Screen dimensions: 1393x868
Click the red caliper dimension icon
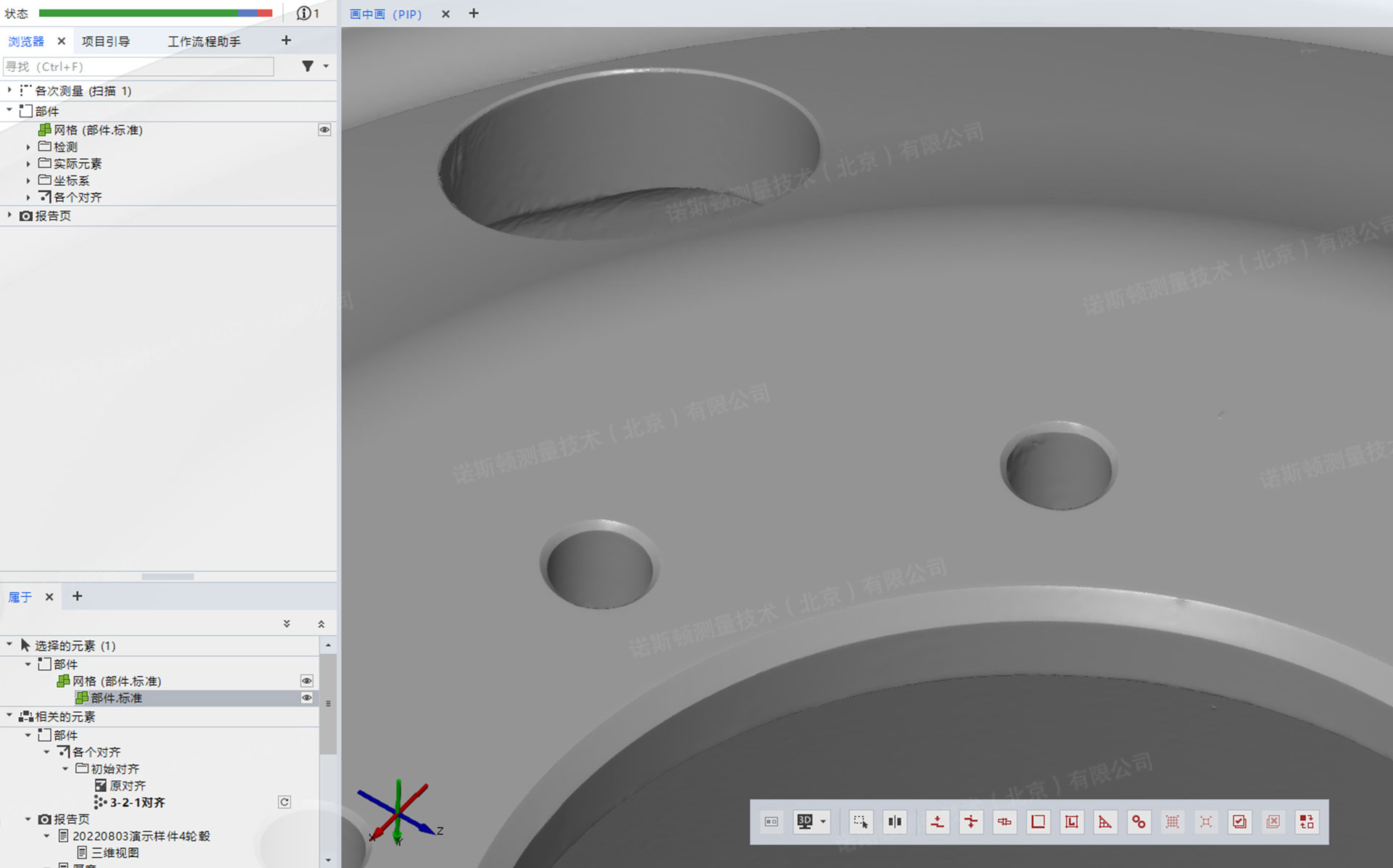(x=1005, y=822)
